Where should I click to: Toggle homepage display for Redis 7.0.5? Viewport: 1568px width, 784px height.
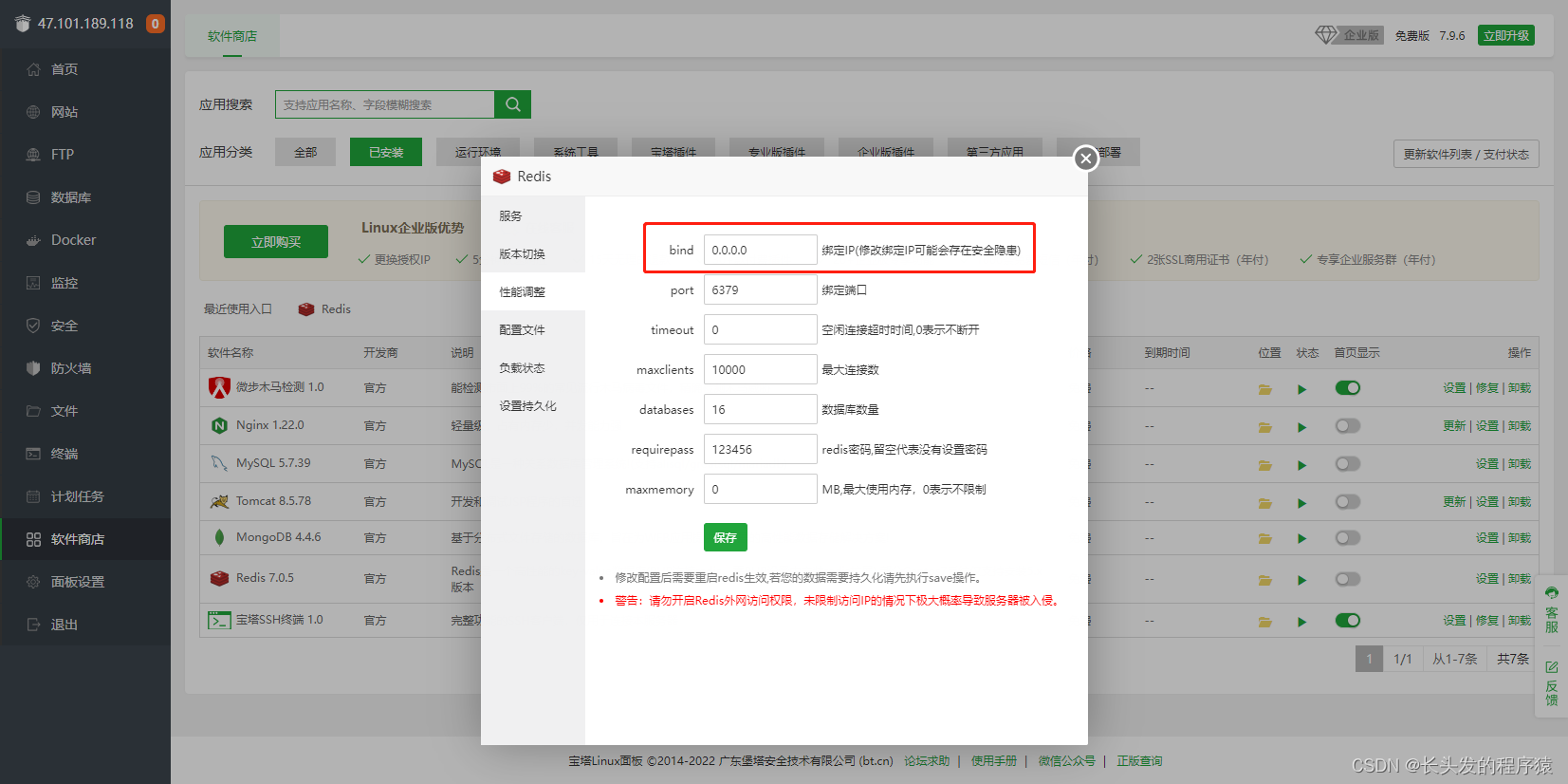click(1347, 578)
